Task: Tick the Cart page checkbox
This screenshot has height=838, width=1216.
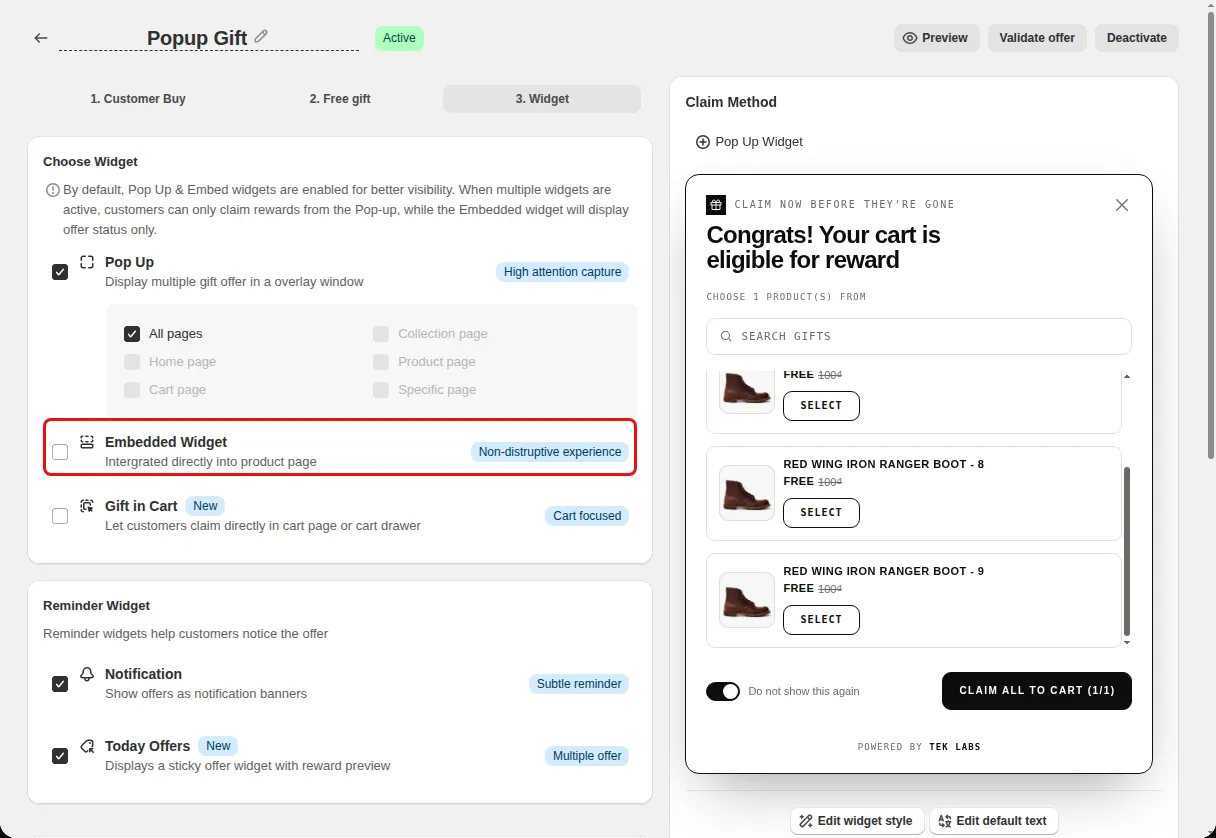Action: pos(132,390)
